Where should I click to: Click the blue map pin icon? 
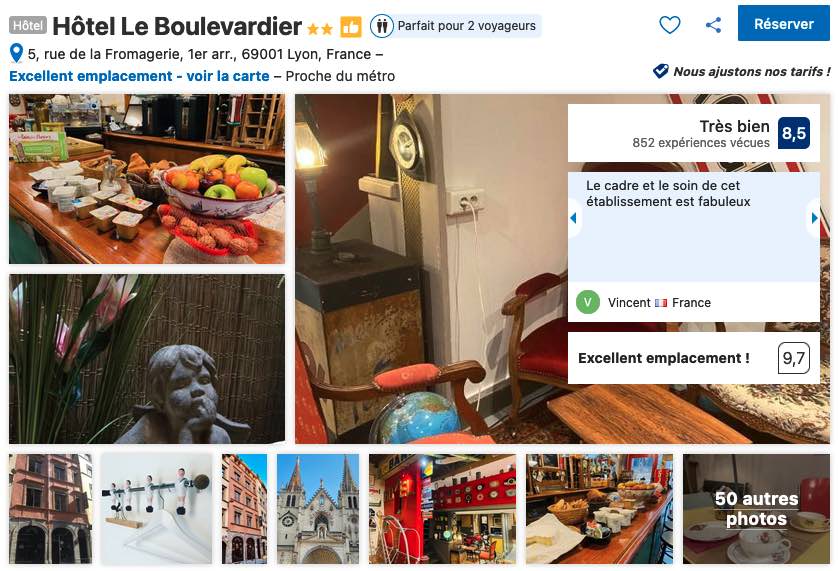(17, 53)
